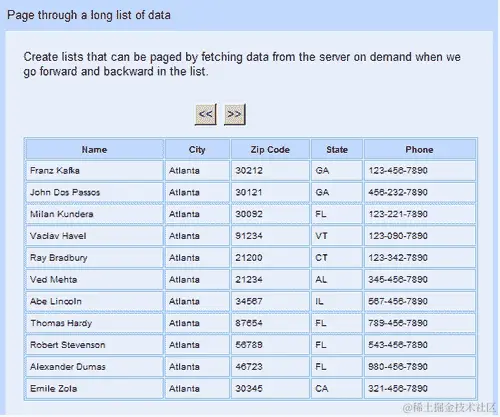The height and width of the screenshot is (417, 500).
Task: Select the 'Page through a long list of data' title
Action: coord(89,15)
